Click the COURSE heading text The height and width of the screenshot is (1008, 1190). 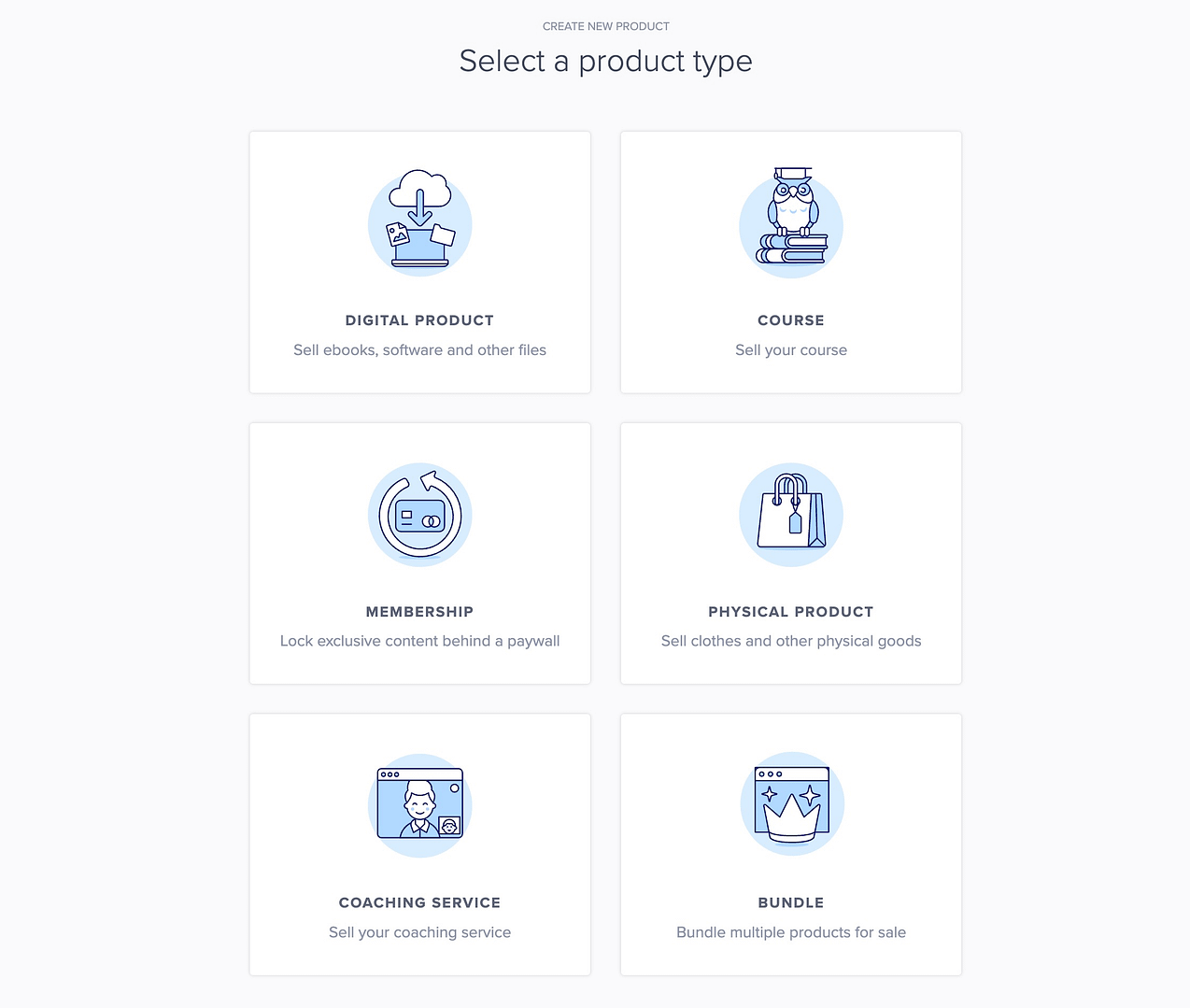[x=791, y=319]
